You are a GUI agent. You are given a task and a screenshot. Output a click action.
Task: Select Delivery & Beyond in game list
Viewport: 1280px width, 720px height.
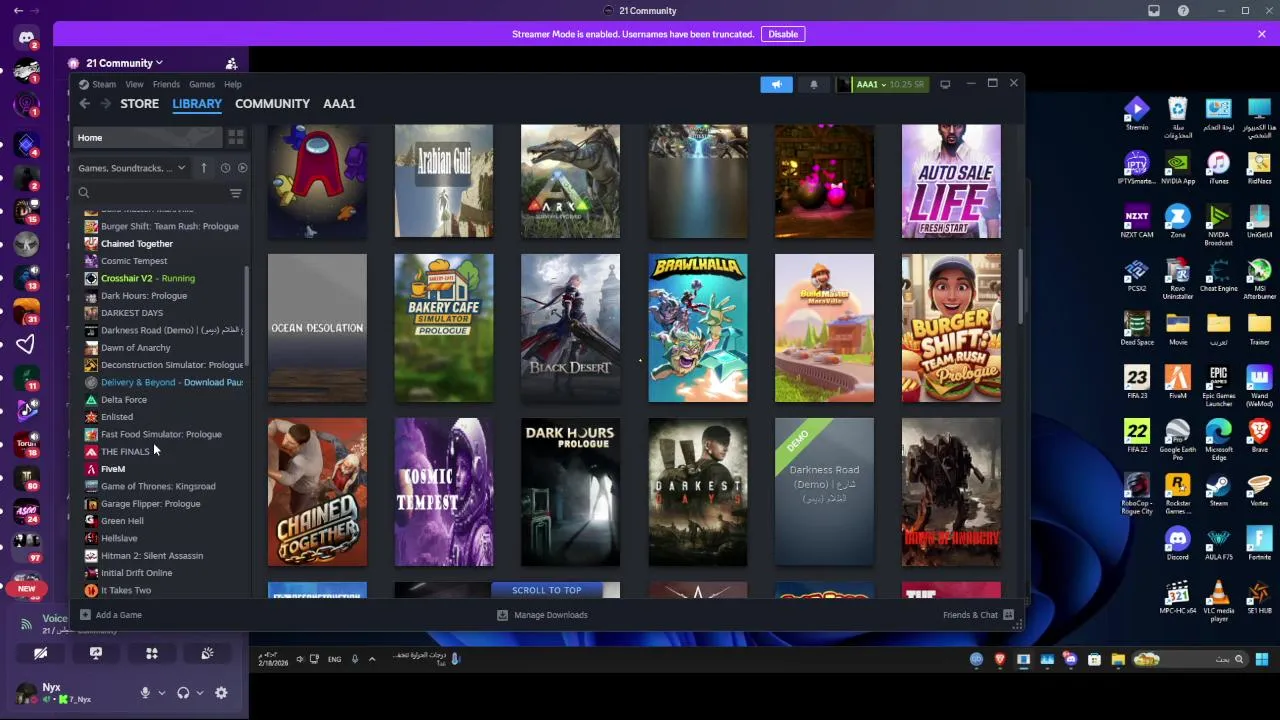[x=164, y=382]
